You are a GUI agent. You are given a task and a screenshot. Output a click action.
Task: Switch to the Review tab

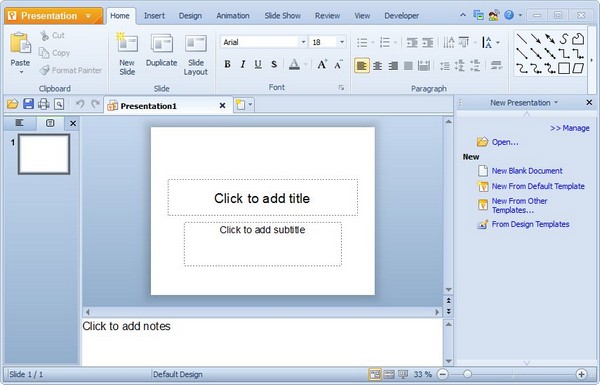327,16
